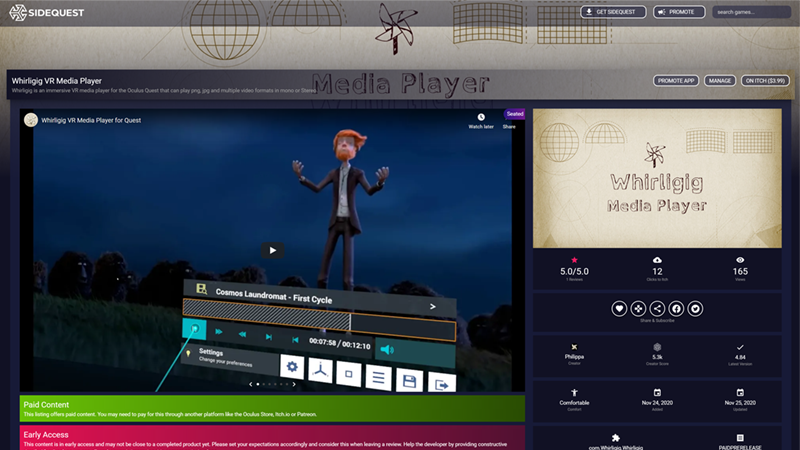
Task: Open the video title Whirligig VR Media Player for Quest
Action: pos(91,120)
